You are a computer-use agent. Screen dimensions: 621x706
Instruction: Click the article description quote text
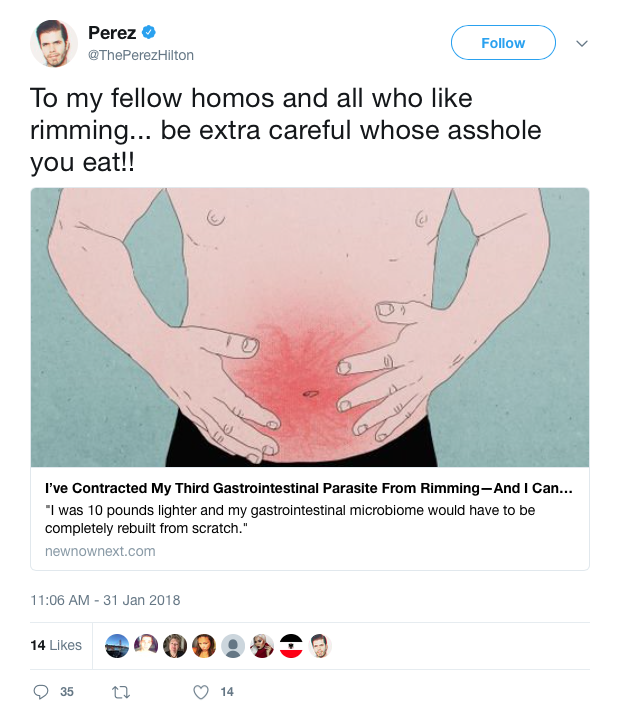coord(290,518)
